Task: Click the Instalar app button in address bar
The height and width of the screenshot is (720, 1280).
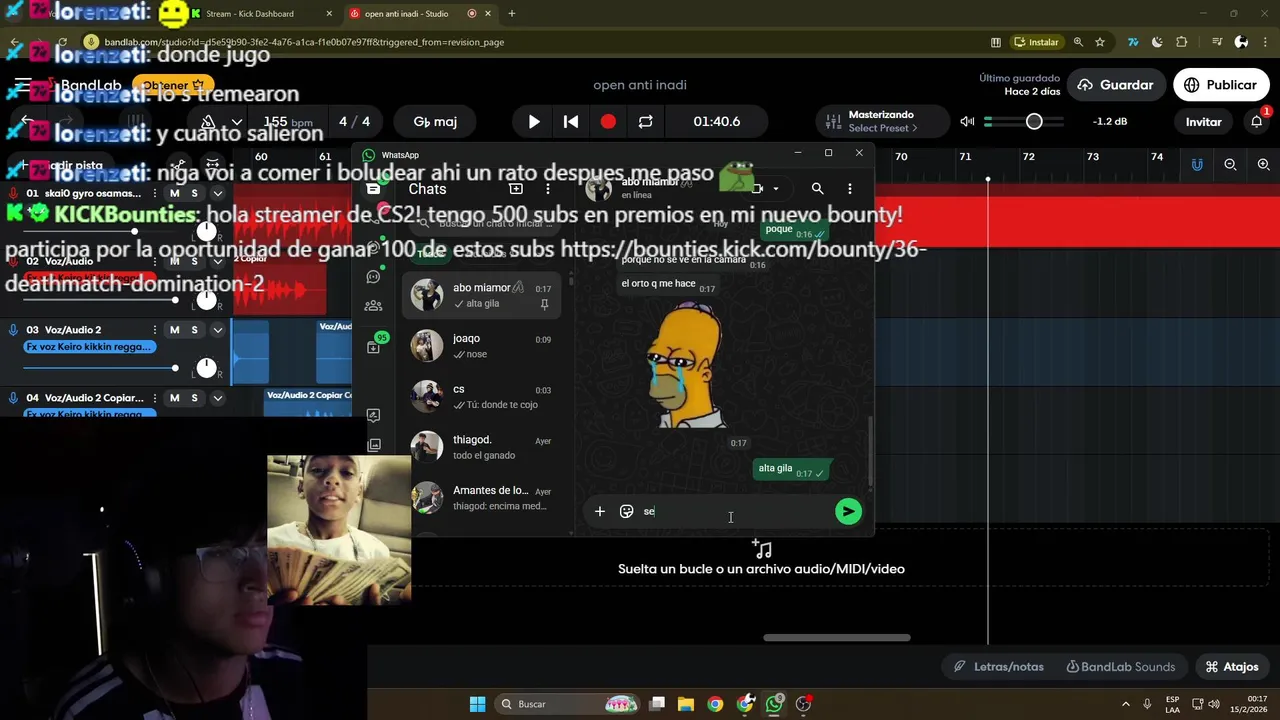Action: point(1036,42)
